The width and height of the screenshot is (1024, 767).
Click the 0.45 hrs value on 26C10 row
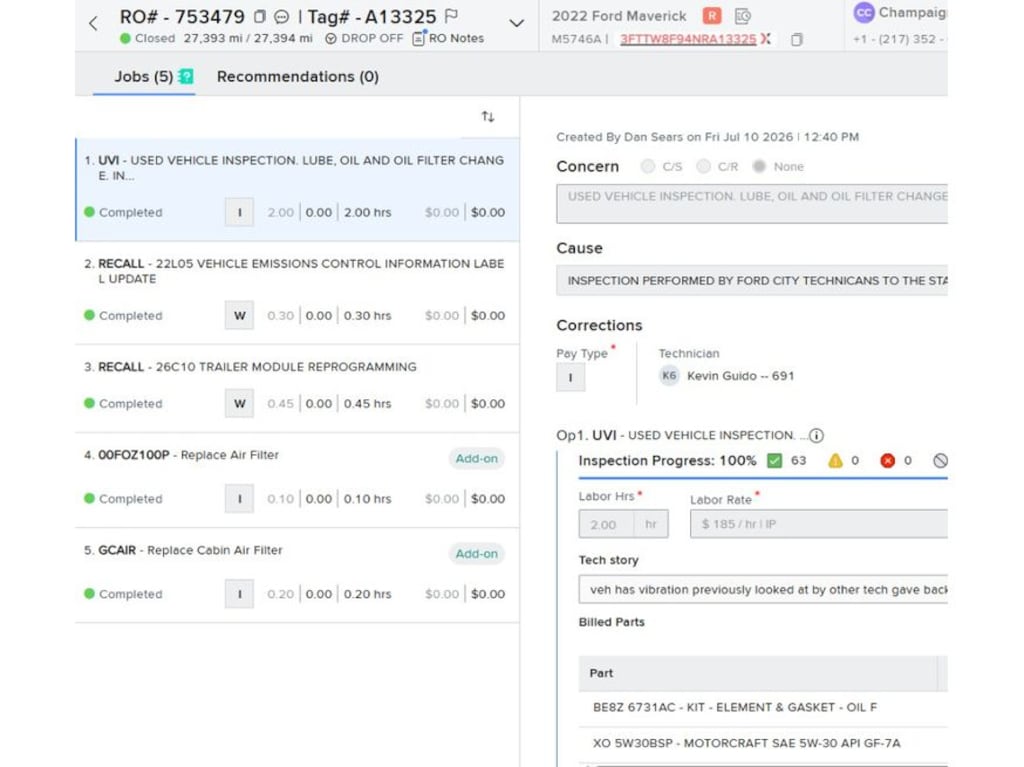pos(368,404)
